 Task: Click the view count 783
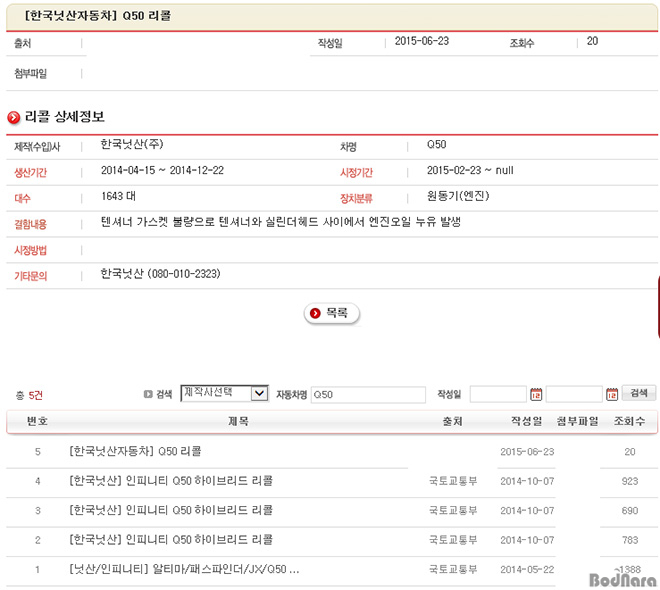(630, 540)
